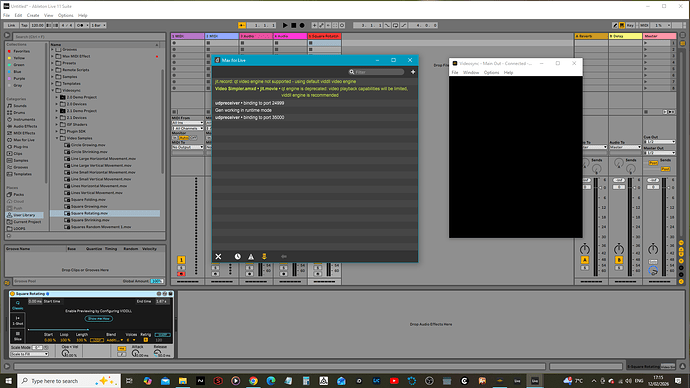
Task: Click the Show me How button
Action: click(99, 318)
